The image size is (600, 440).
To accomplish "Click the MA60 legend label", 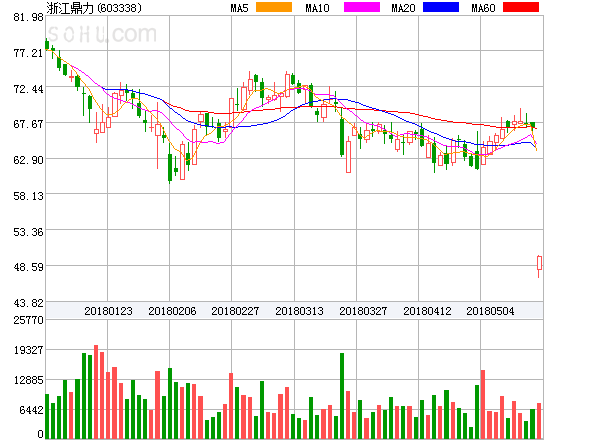I will [x=483, y=8].
